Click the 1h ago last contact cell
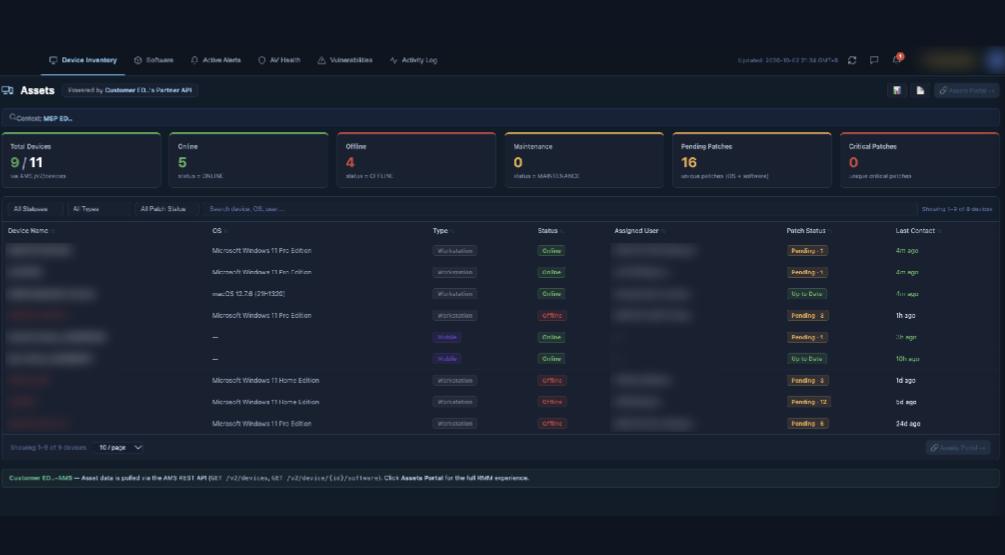 pyautogui.click(x=906, y=316)
